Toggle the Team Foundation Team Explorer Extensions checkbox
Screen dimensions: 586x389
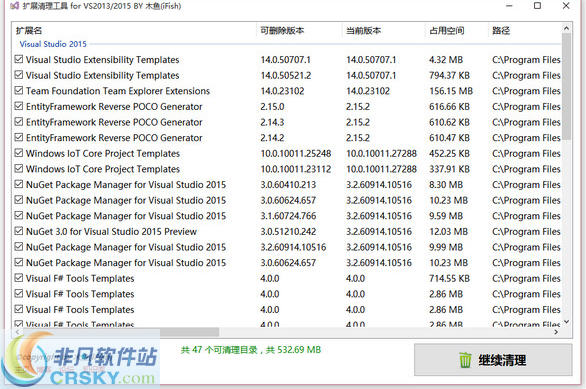(x=19, y=90)
